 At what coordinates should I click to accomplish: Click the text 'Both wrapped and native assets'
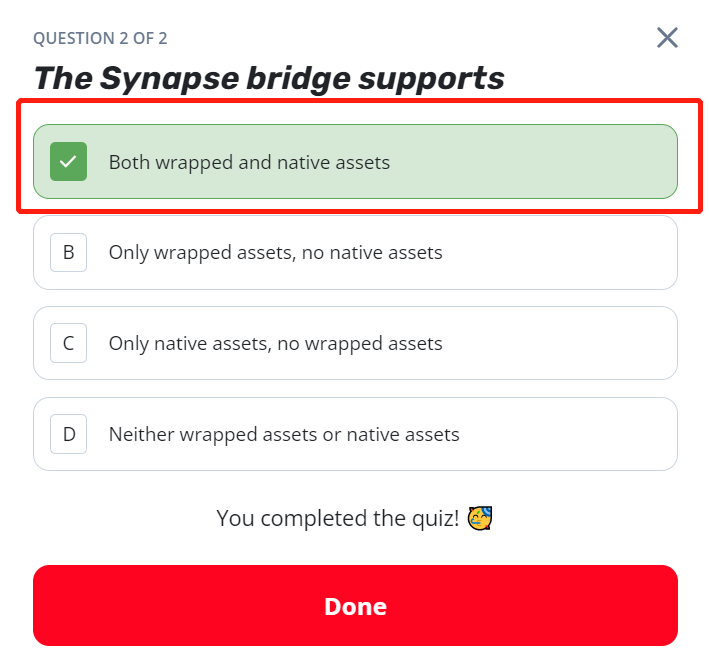coord(249,162)
